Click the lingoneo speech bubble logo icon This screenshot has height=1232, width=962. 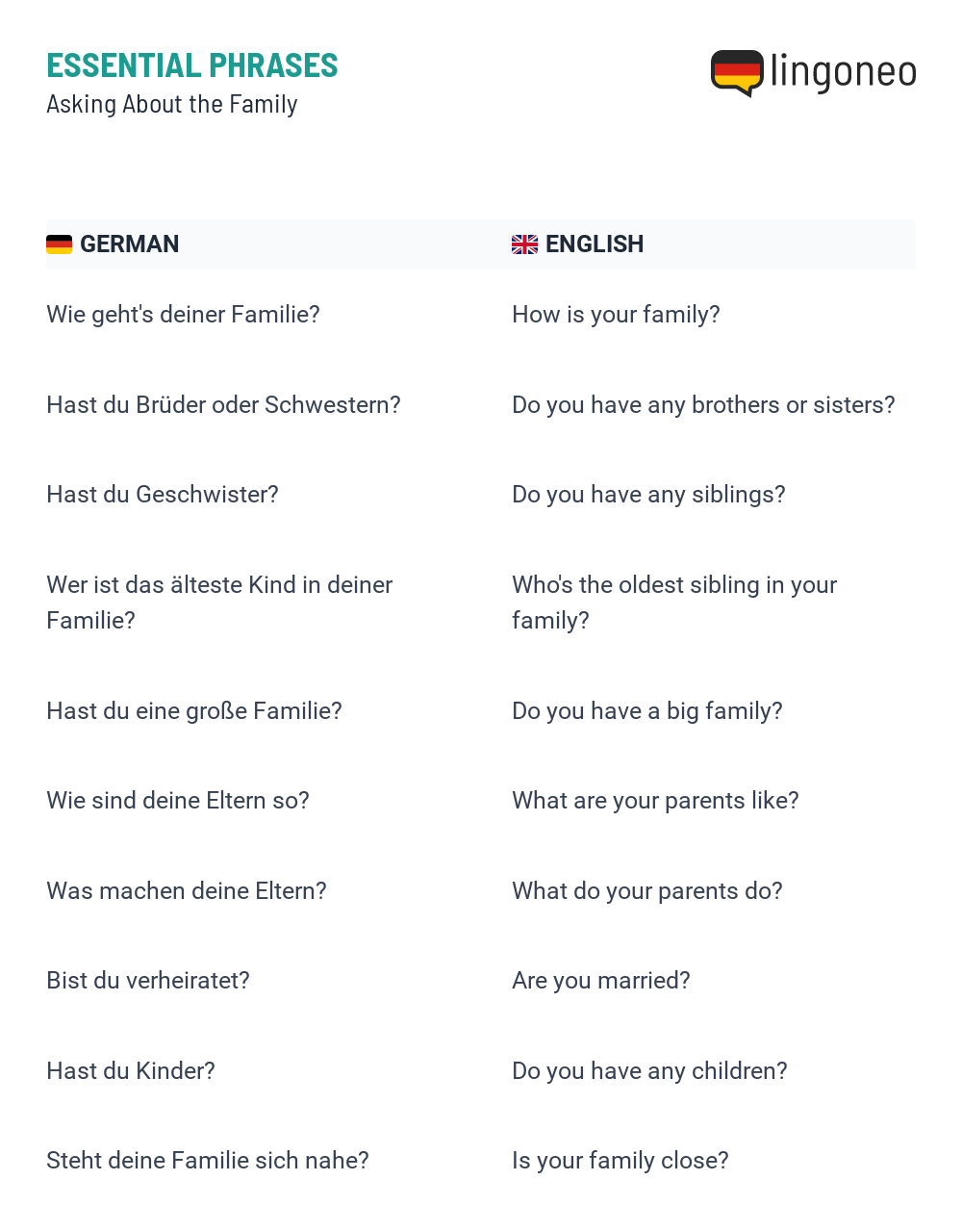click(737, 73)
